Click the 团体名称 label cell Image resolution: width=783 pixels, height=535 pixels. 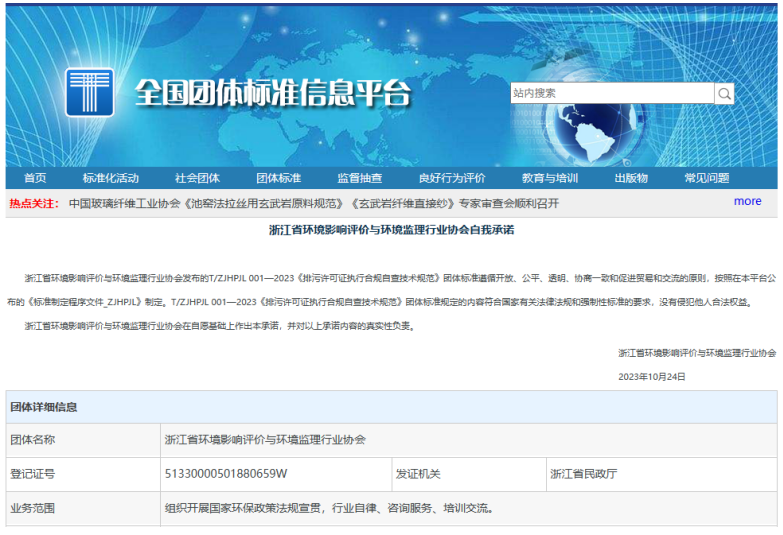coord(83,440)
